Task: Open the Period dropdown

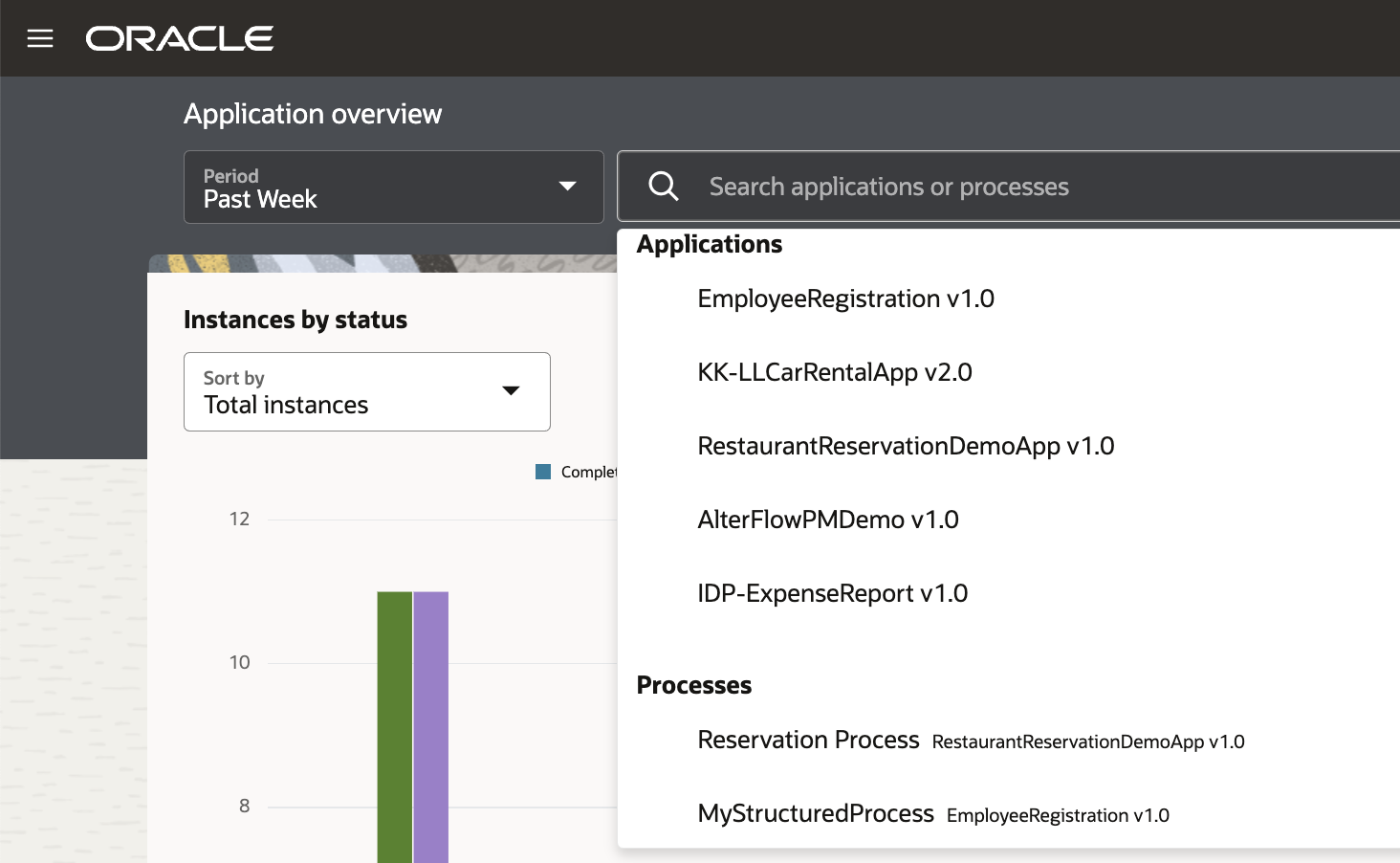Action: click(x=393, y=188)
